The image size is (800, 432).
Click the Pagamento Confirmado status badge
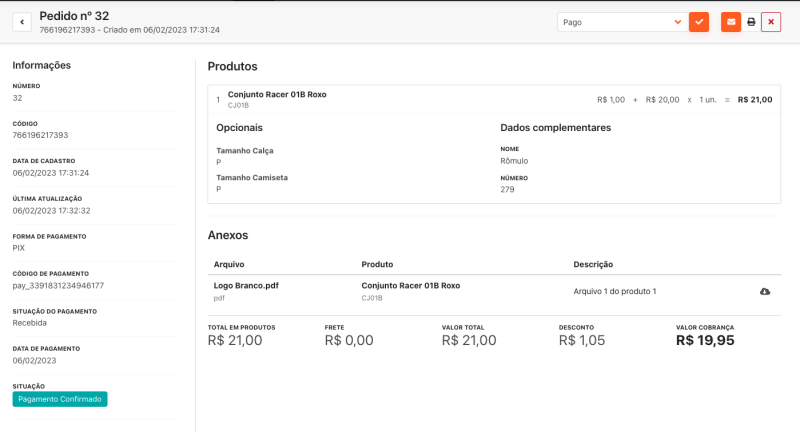pyautogui.click(x=59, y=399)
